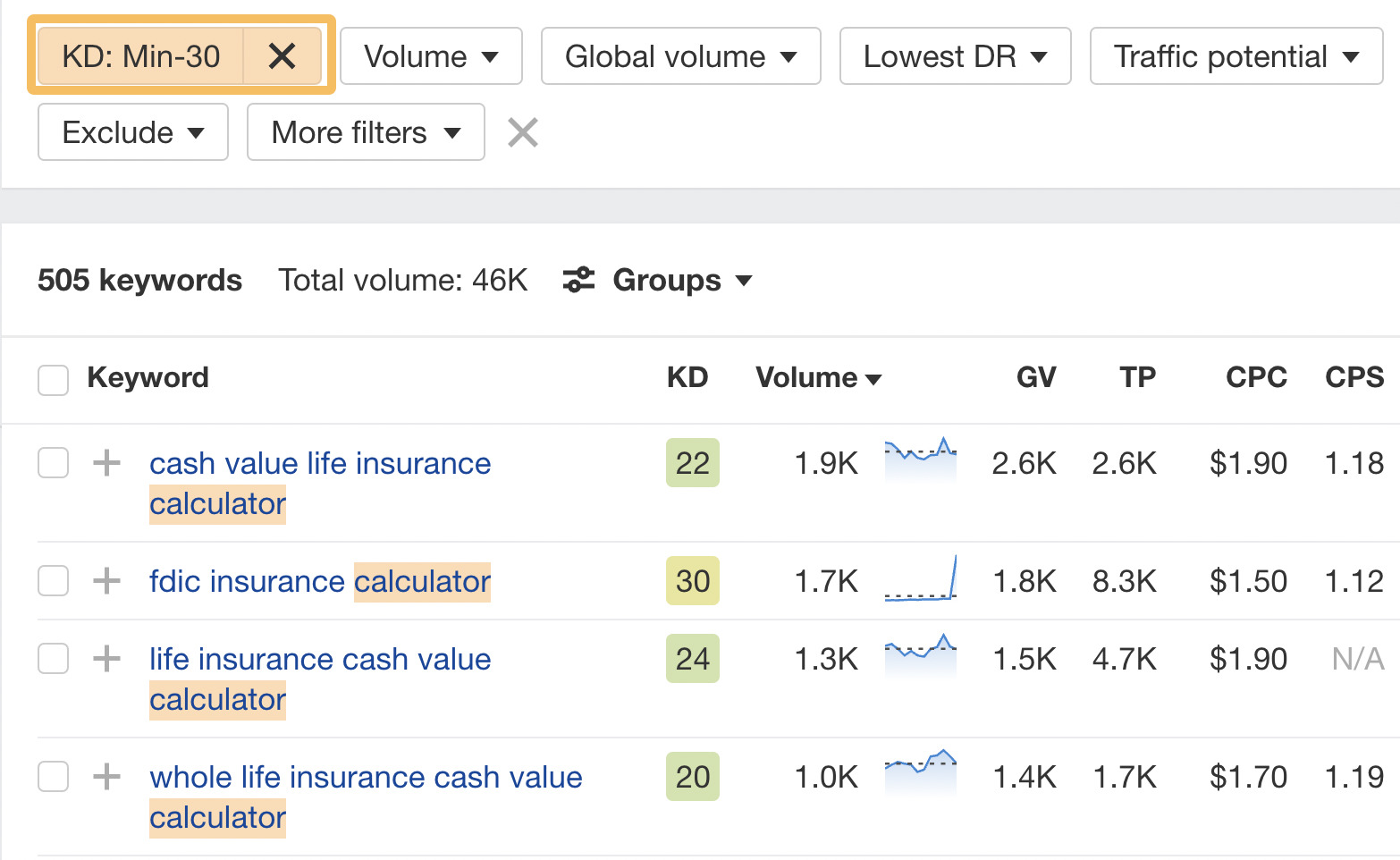Check the "cash value life insurance calculator" row
The height and width of the screenshot is (860, 1400).
[53, 463]
